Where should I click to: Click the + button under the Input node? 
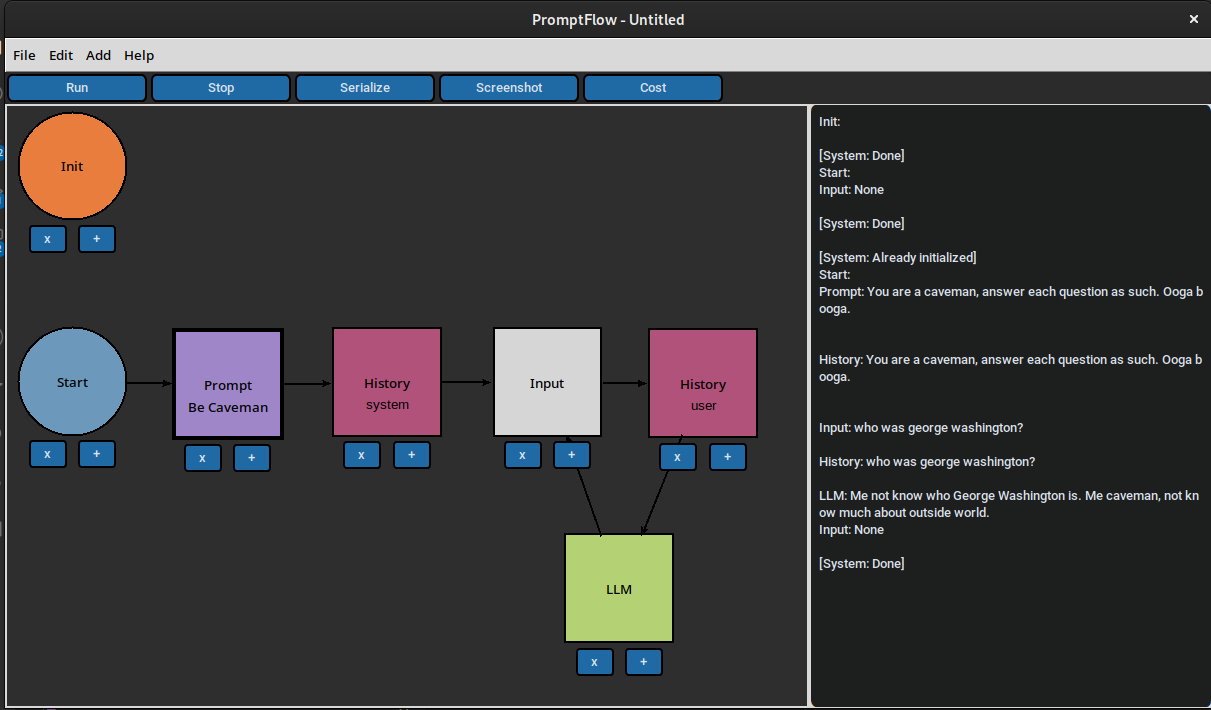[572, 455]
